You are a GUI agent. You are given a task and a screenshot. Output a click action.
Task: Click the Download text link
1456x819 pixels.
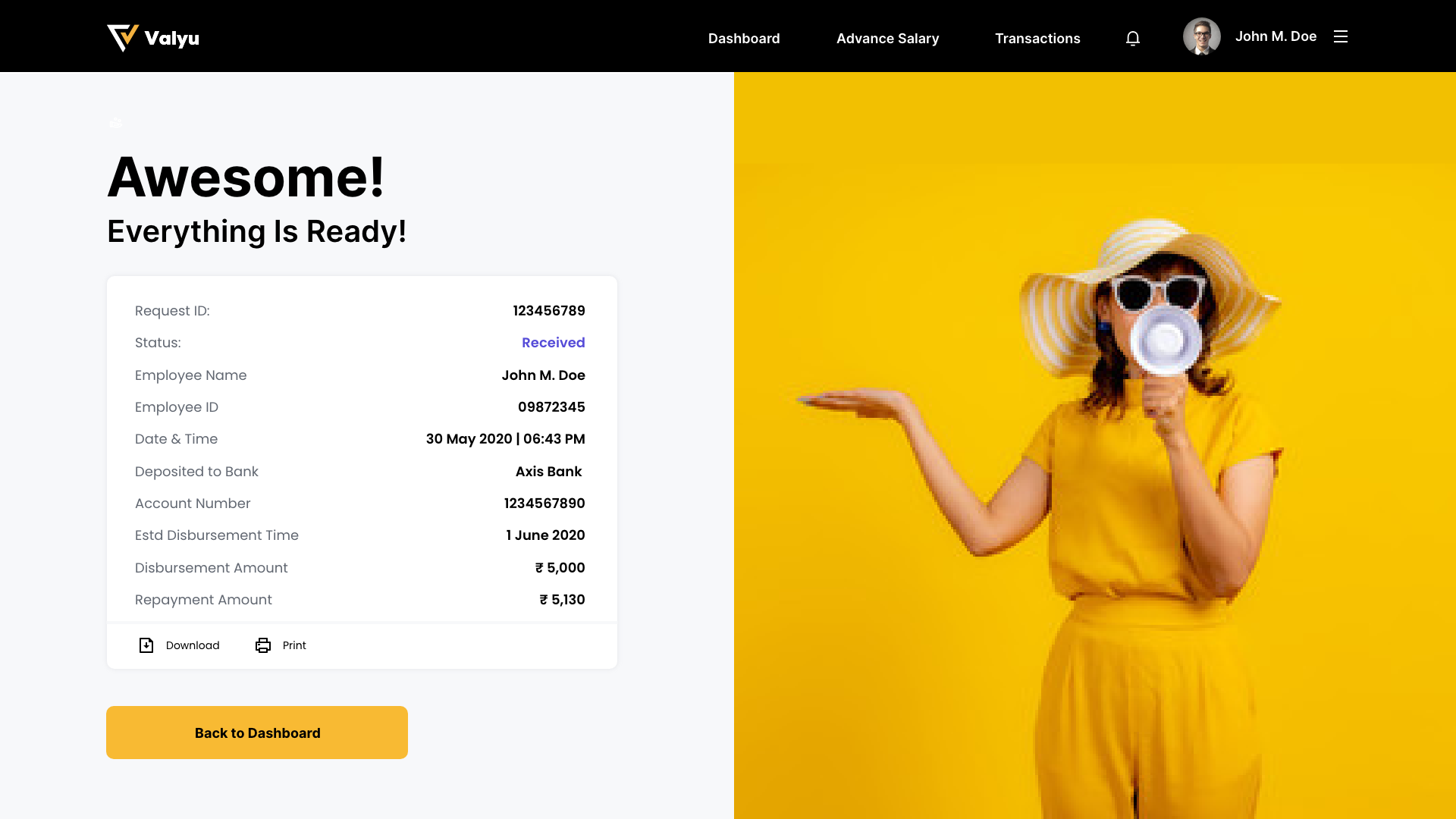point(193,645)
